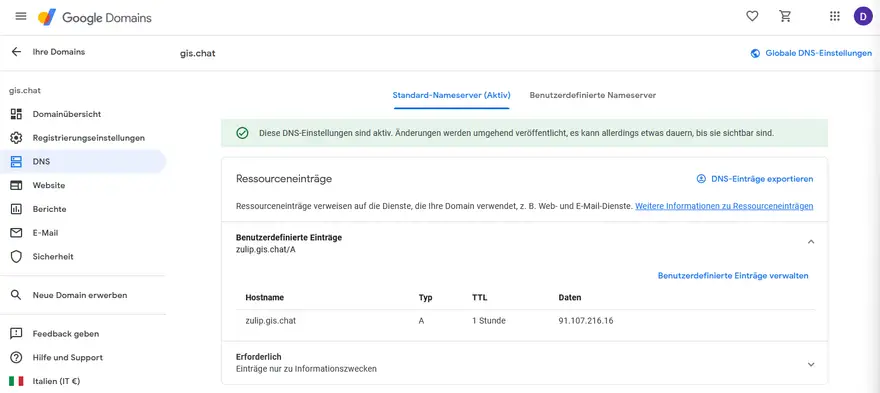Click gis.chat domain title in header
This screenshot has height=393, width=880.
198,53
